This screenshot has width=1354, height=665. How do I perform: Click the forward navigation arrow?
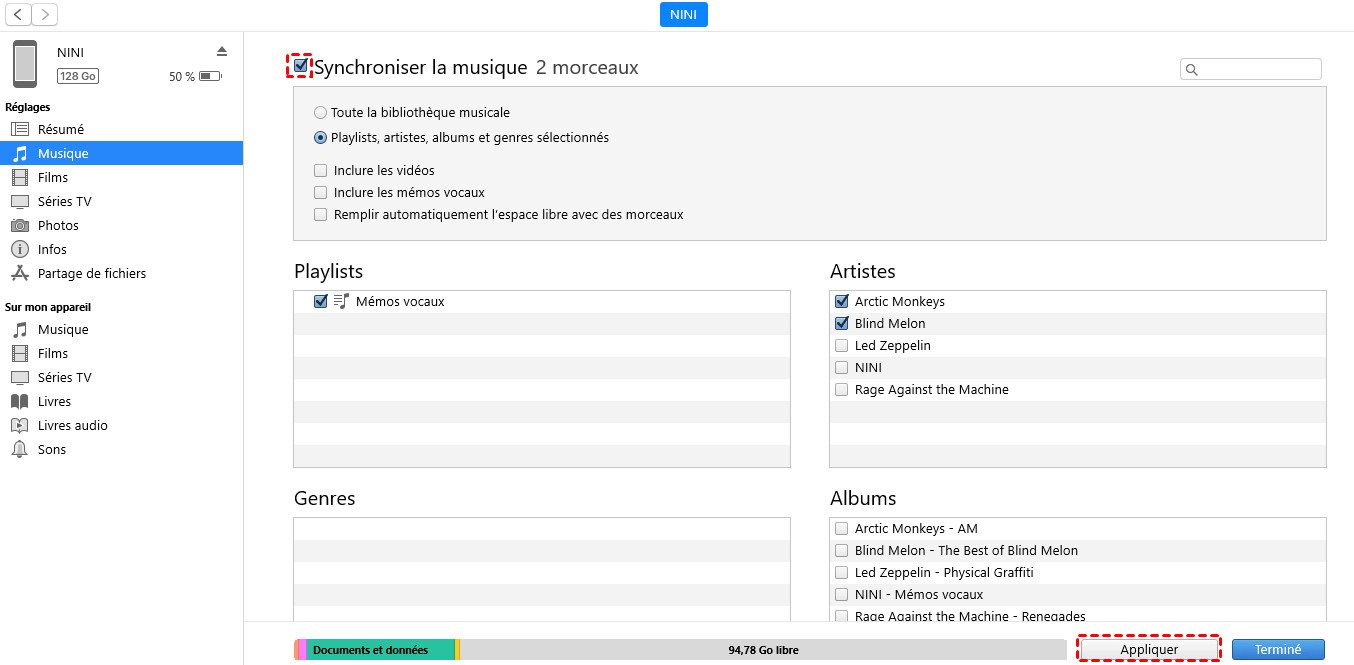[45, 14]
